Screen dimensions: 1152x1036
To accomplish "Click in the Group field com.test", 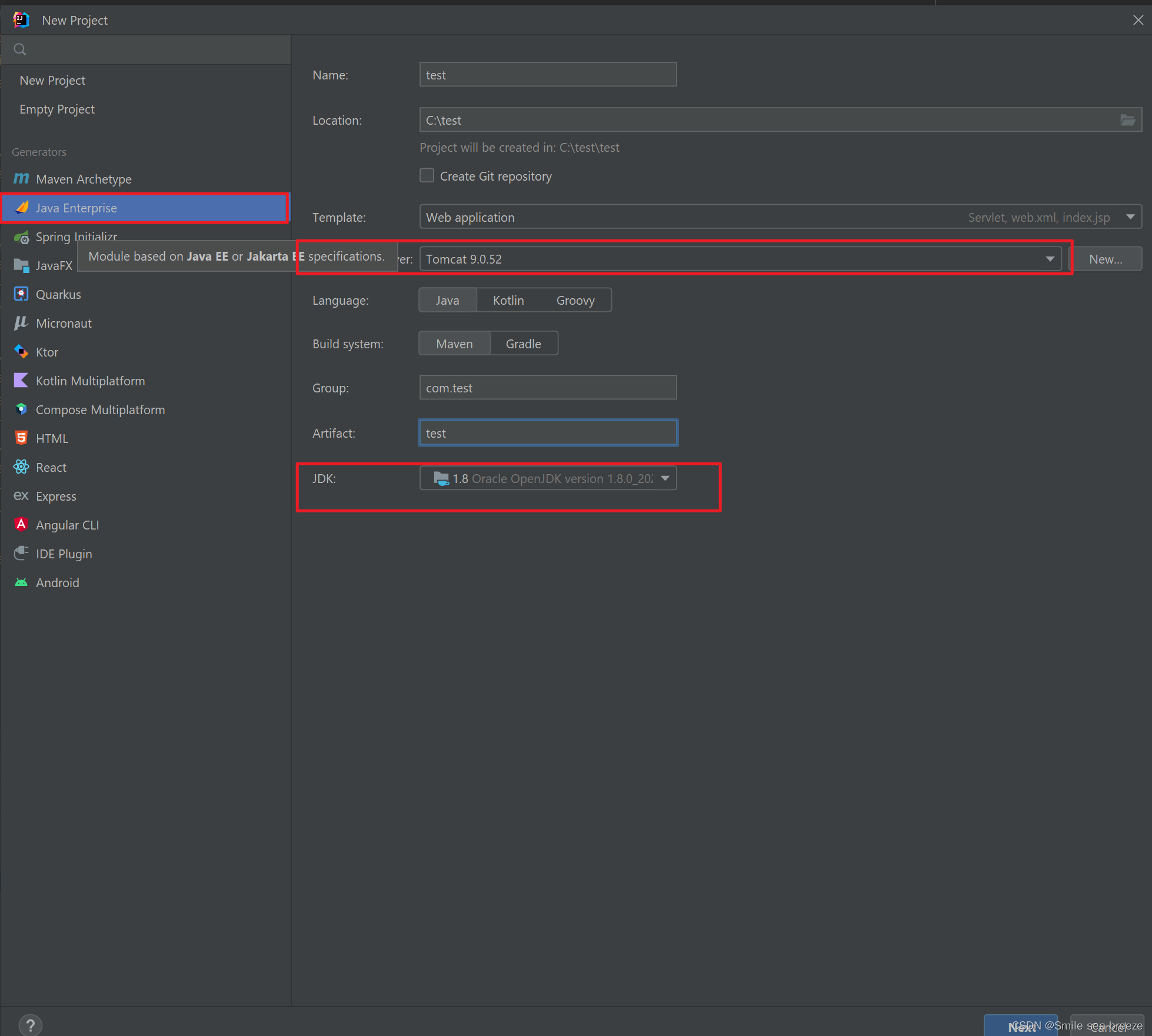I will click(548, 388).
